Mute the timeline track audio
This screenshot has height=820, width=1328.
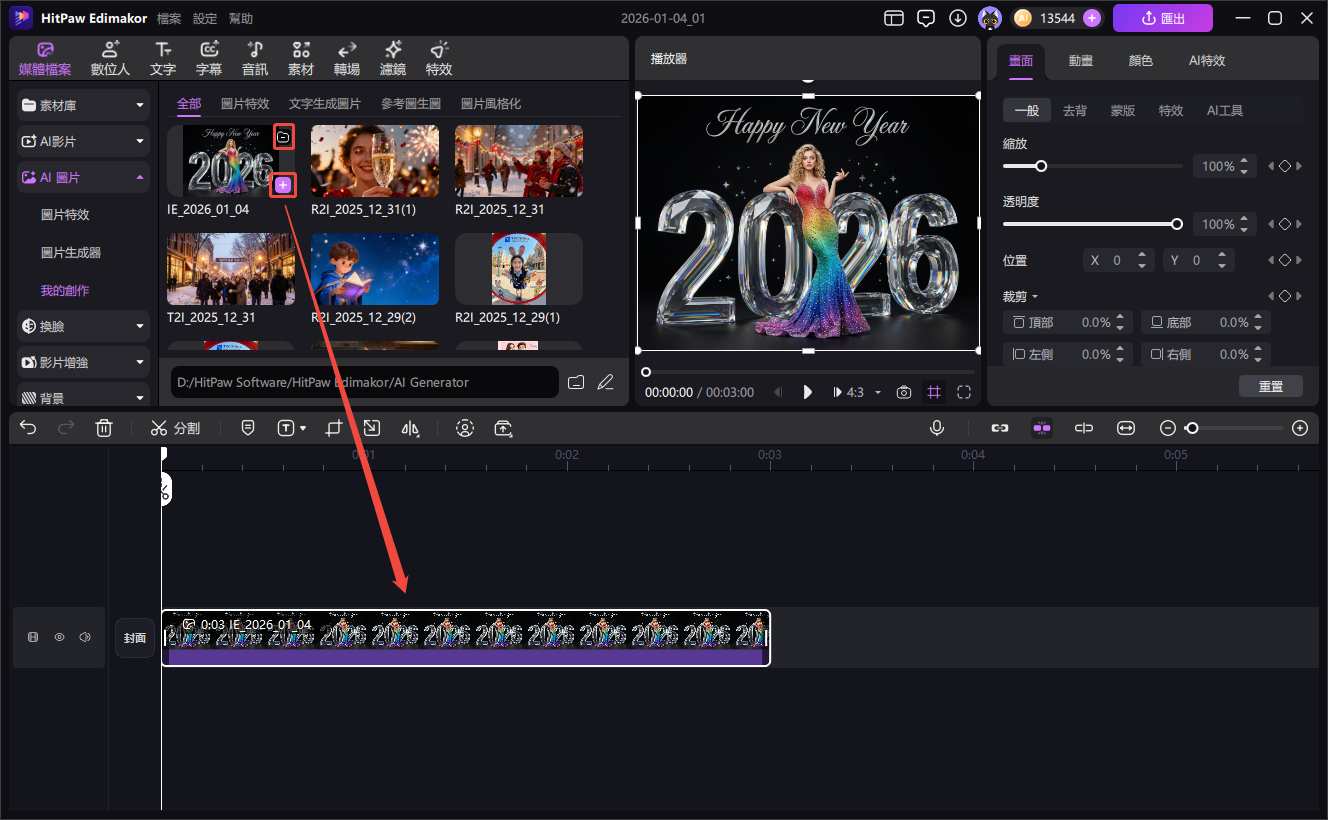pos(85,637)
